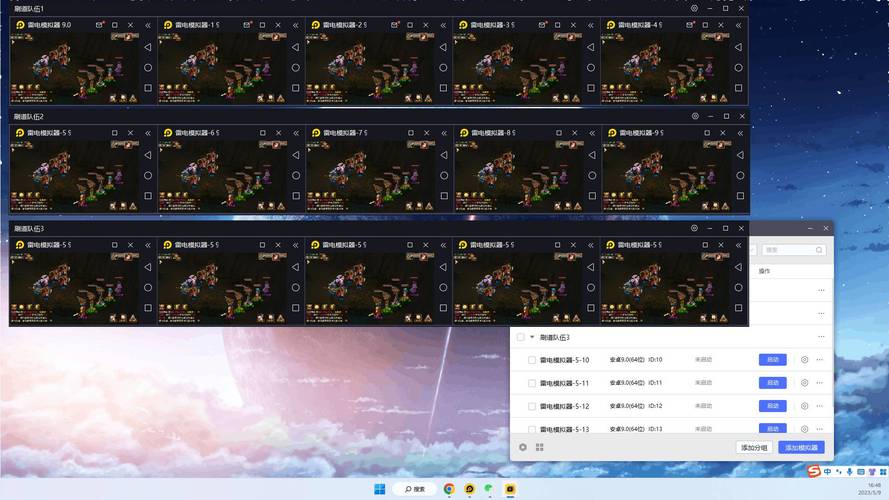Image resolution: width=889 pixels, height=500 pixels.
Task: Expand sidebar chevron of 雷电模拟器-7
Action: tap(444, 133)
